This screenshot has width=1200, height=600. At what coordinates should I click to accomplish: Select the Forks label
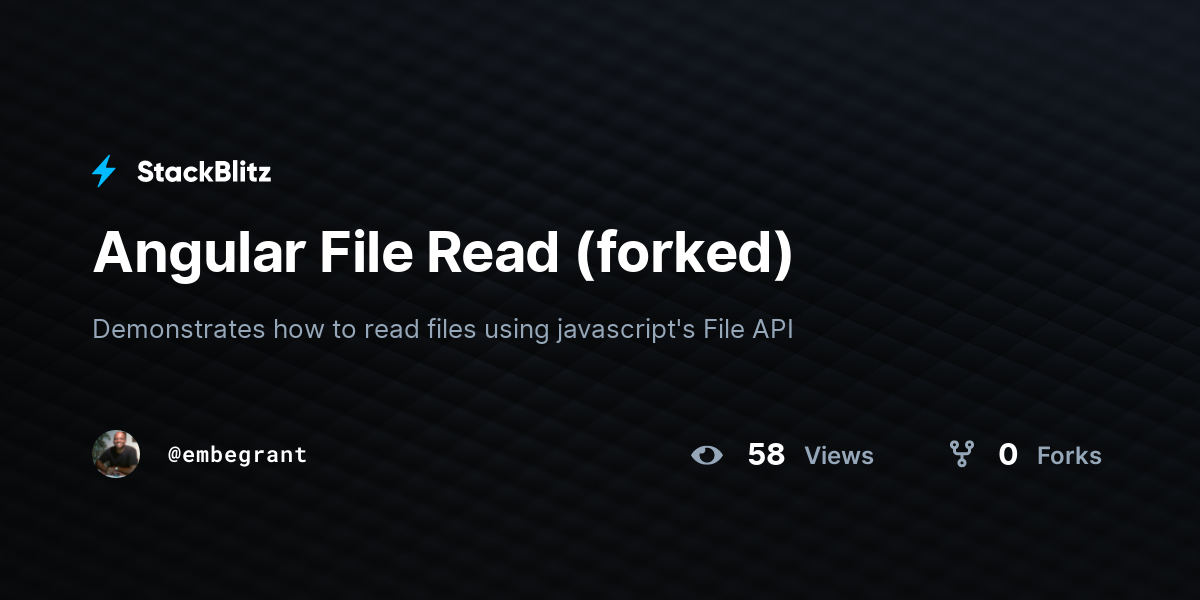tap(1069, 456)
